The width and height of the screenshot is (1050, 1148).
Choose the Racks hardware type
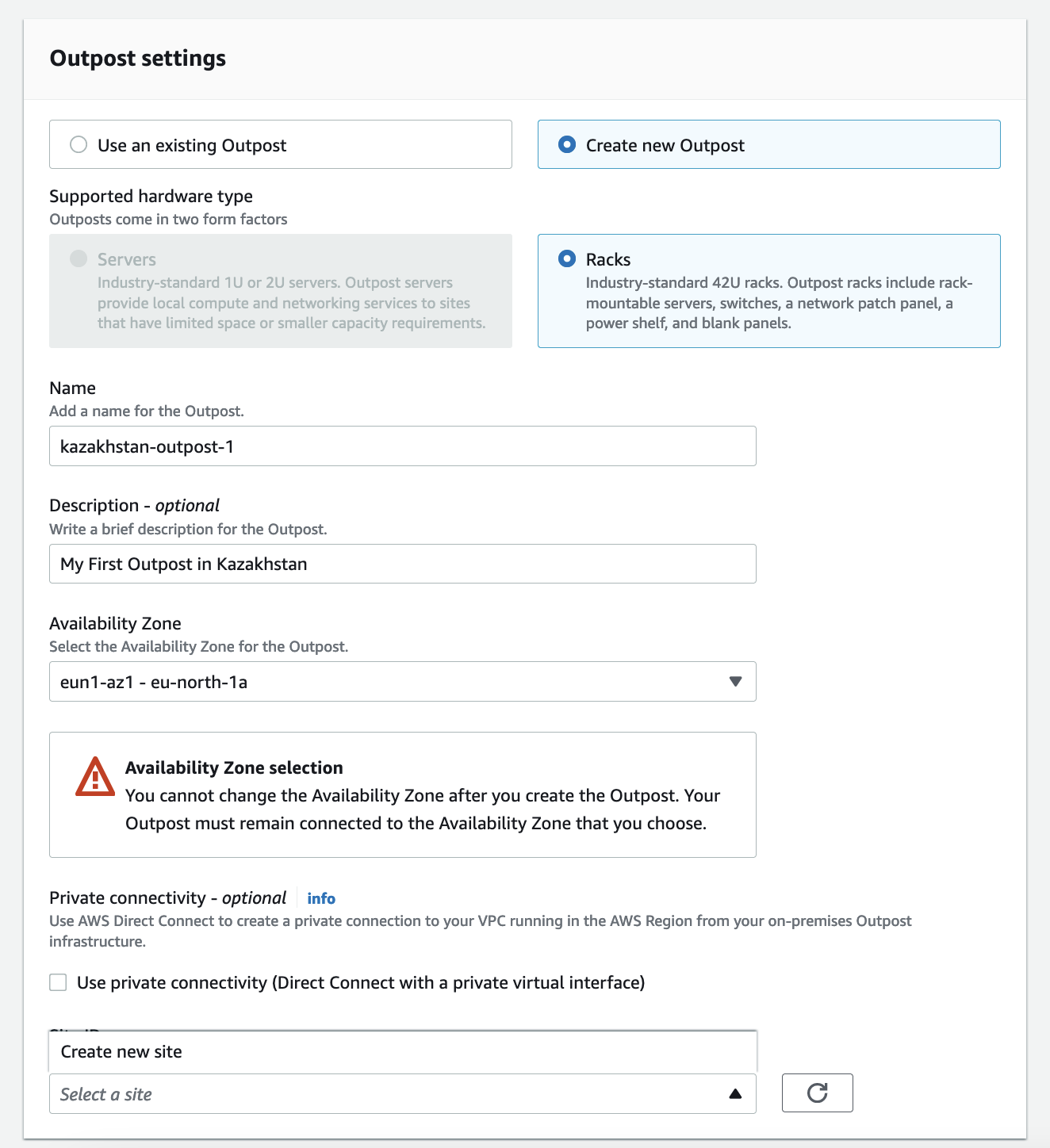[567, 258]
